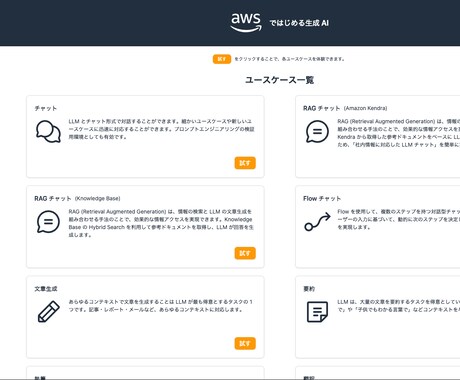The width and height of the screenshot is (460, 380).
Task: Click the pencil icon in 文章生成 card
Action: coord(49,312)
